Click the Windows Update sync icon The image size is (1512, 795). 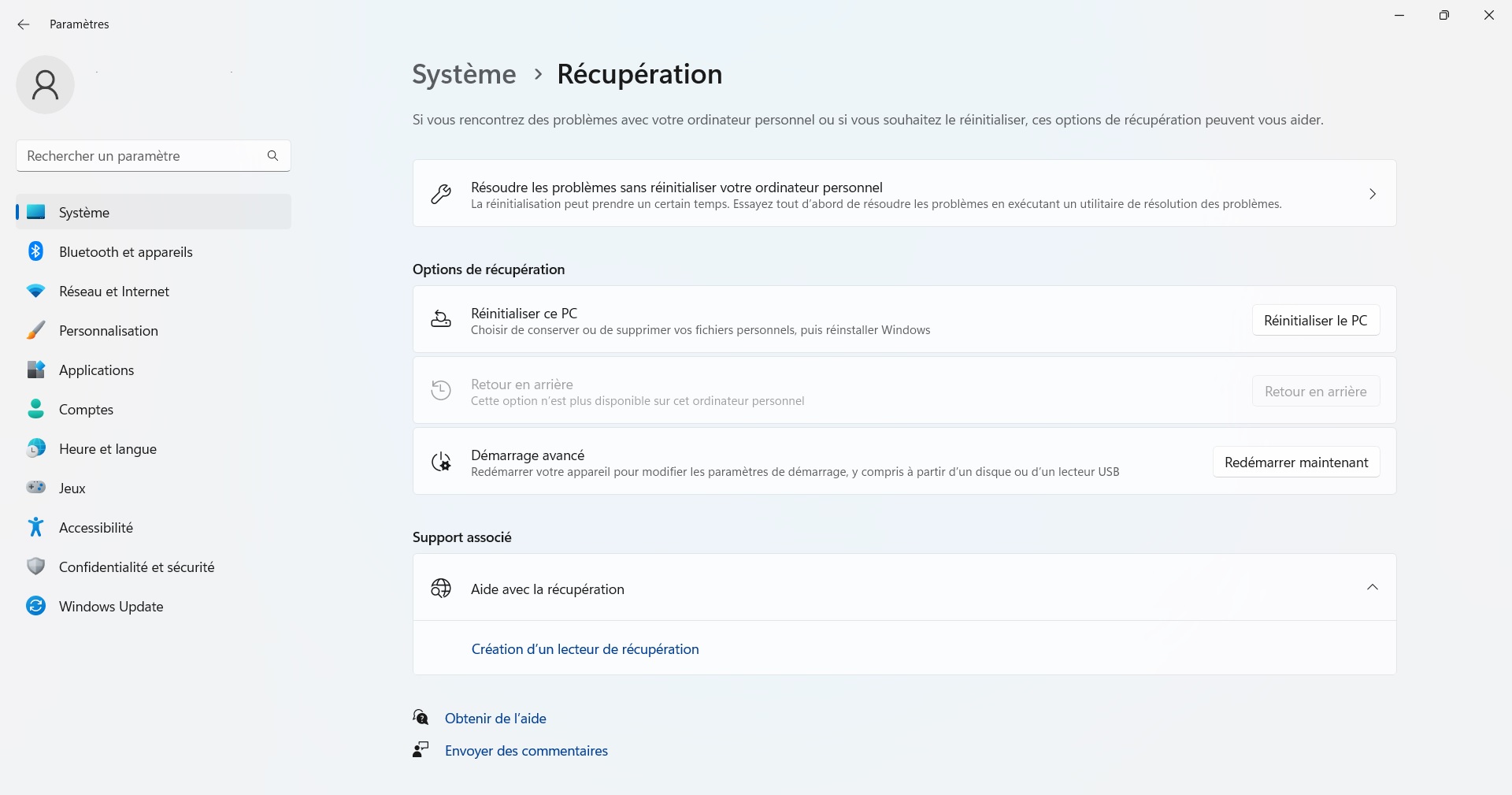pyautogui.click(x=36, y=606)
